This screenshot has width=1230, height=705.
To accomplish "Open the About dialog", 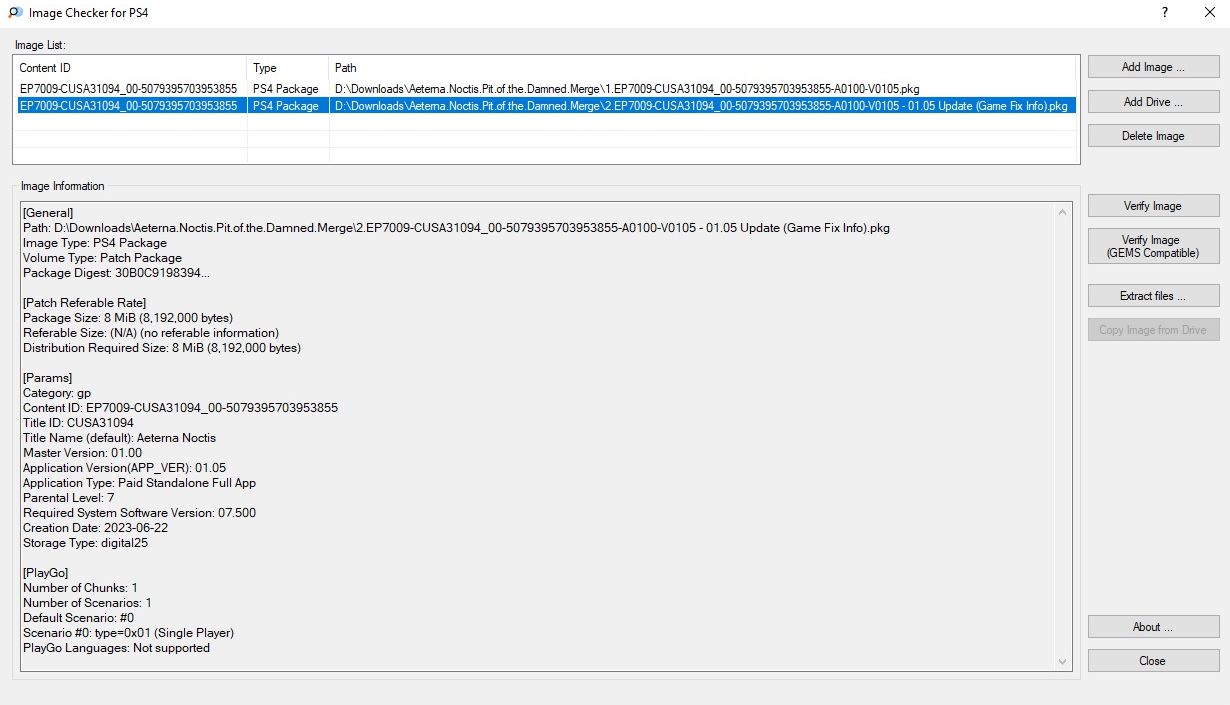I will (x=1153, y=627).
